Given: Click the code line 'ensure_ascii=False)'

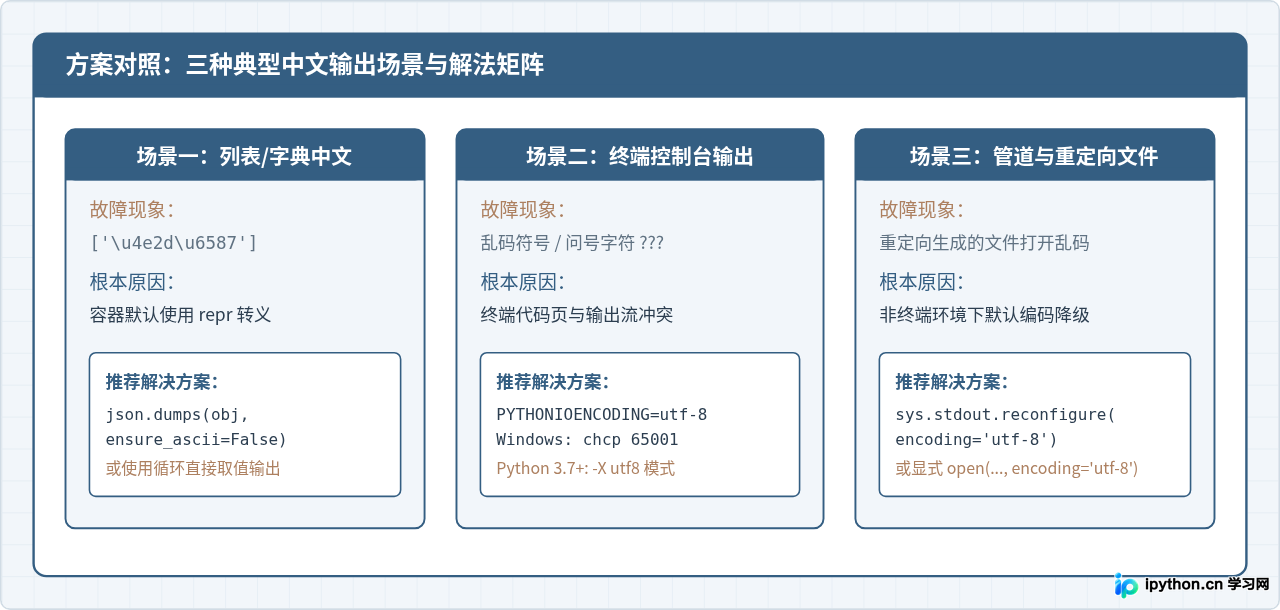Looking at the screenshot, I should [196, 440].
